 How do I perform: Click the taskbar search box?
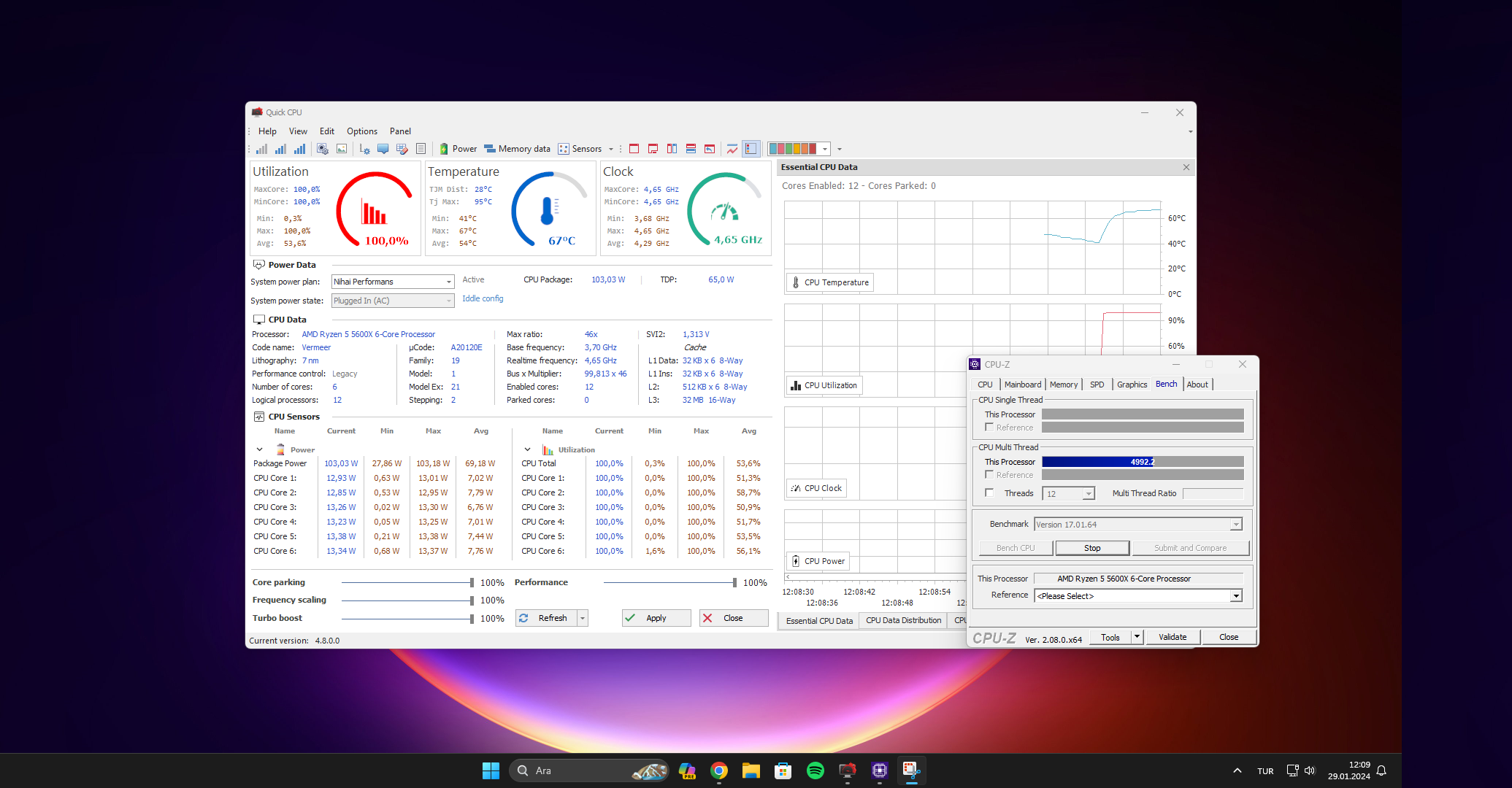(x=589, y=770)
